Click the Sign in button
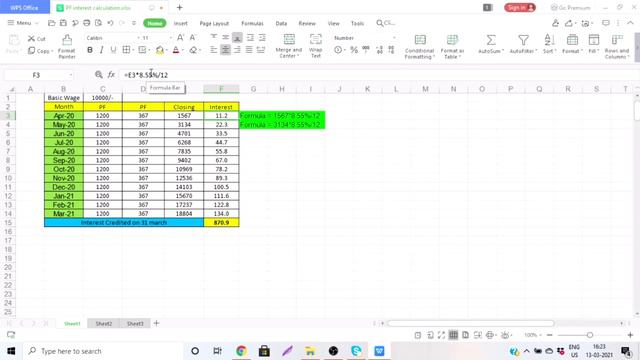Screen dimensions: 640x360 coord(520,8)
